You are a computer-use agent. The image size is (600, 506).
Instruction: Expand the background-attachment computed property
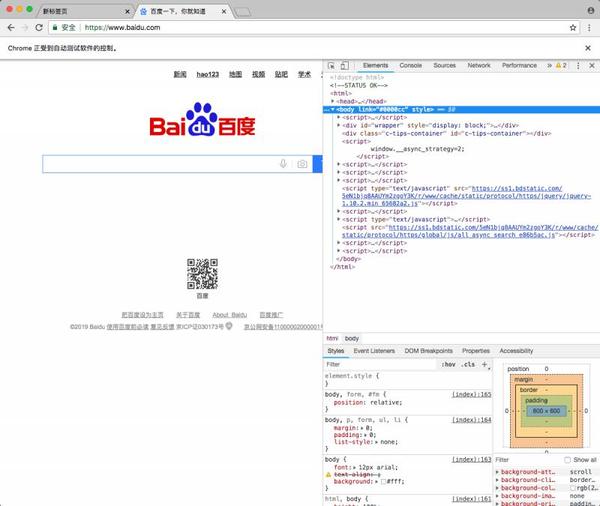(x=497, y=472)
